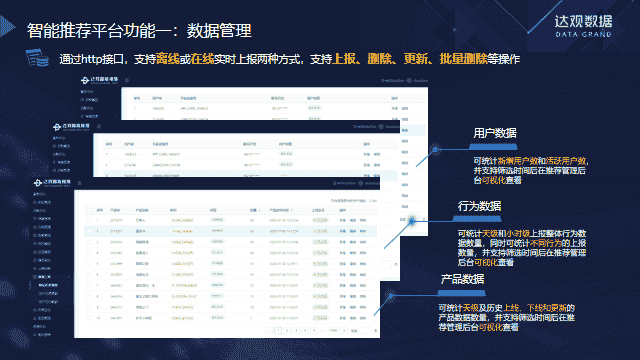Click the glowing marker dot pointing to 行为数据
The image size is (640, 360).
tap(412, 221)
